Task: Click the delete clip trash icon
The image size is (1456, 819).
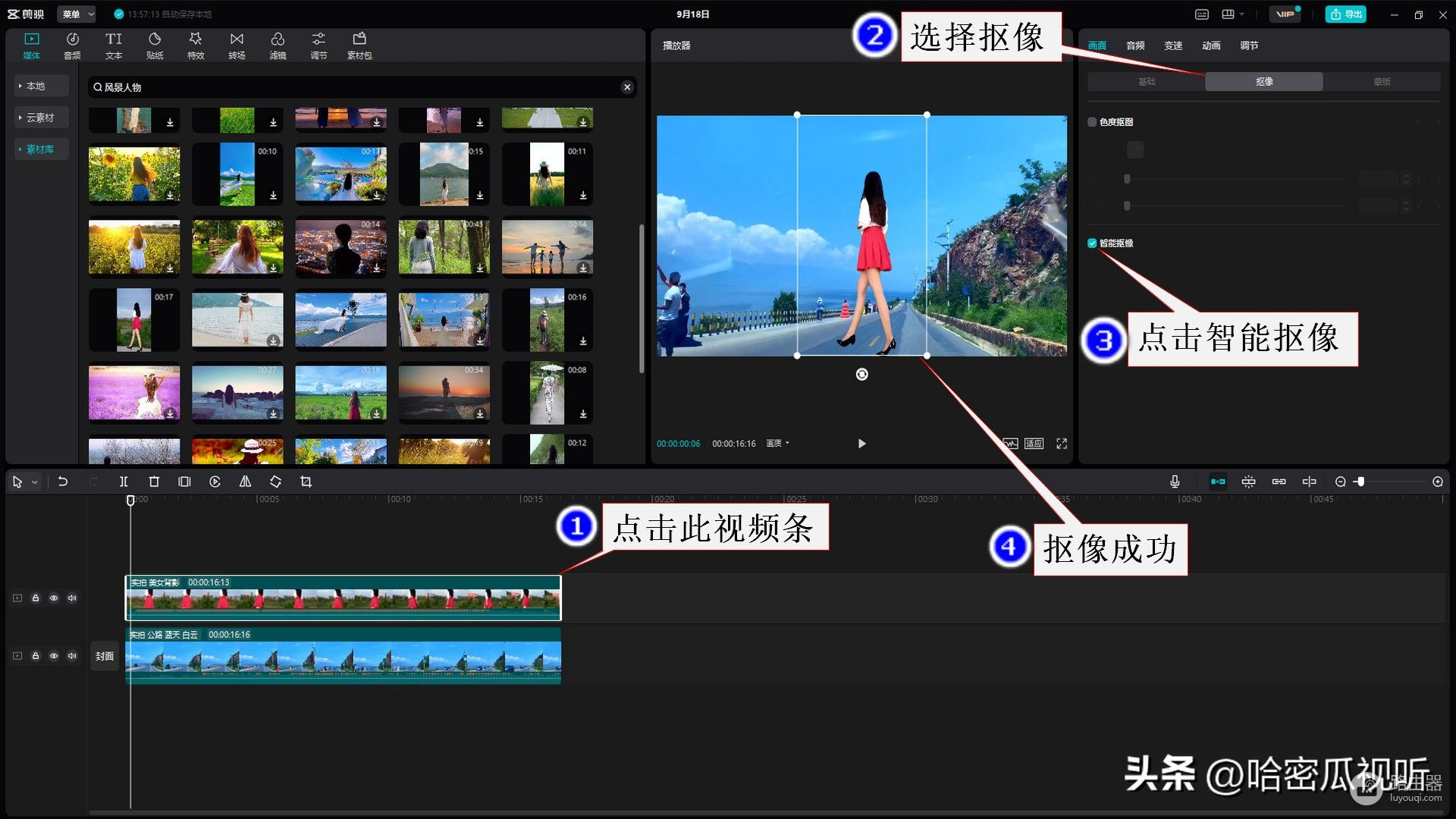Action: tap(154, 482)
